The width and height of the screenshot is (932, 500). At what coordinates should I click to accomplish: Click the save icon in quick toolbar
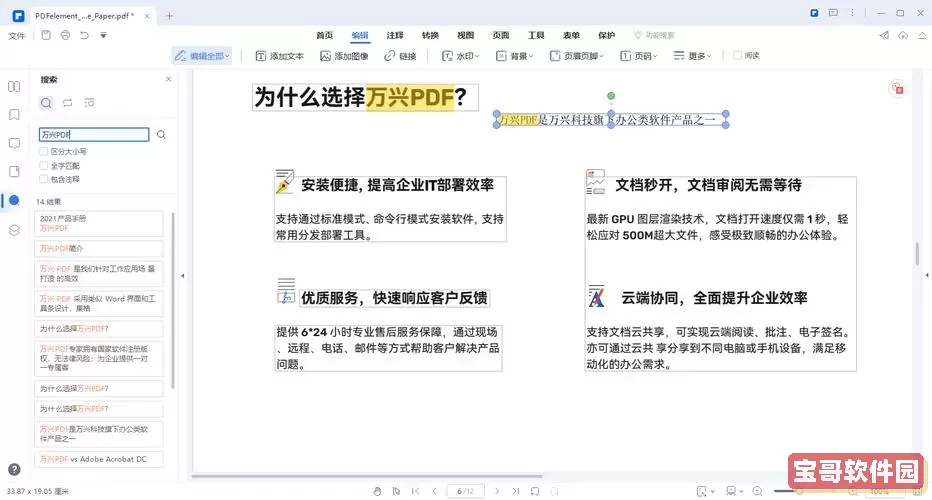coord(46,35)
